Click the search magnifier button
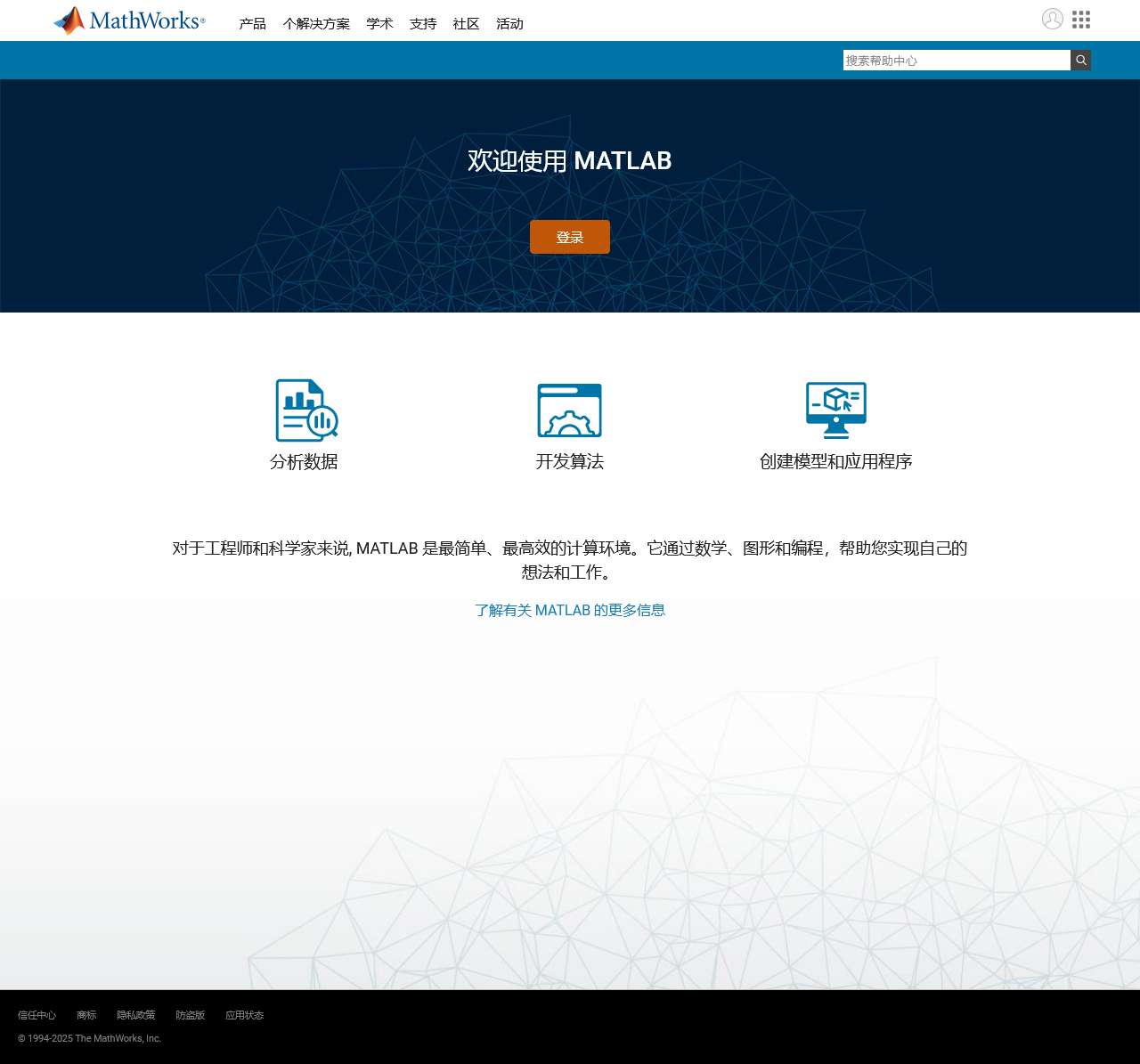The height and width of the screenshot is (1064, 1140). point(1081,60)
